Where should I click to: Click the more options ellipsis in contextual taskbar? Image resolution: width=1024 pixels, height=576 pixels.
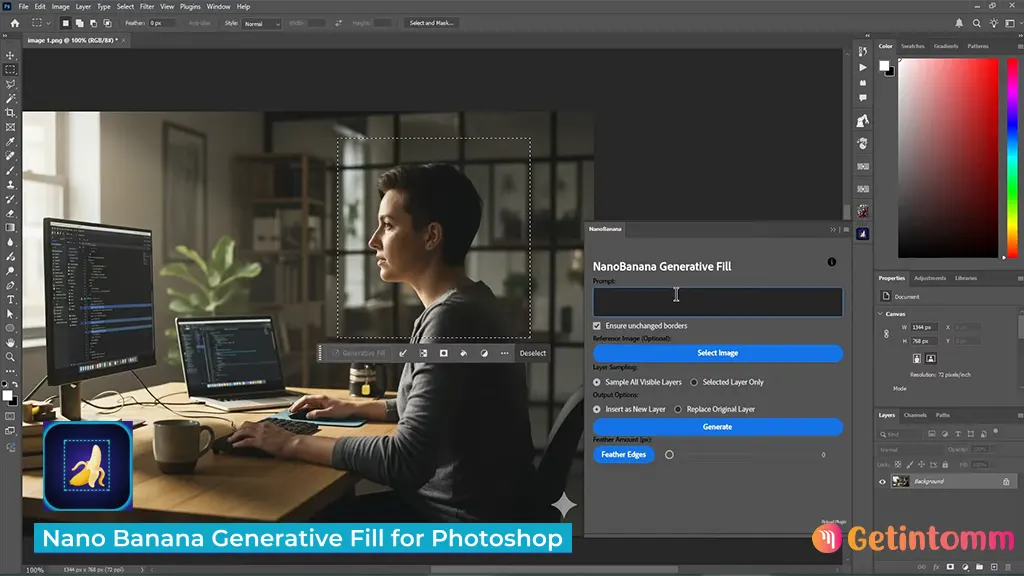504,353
